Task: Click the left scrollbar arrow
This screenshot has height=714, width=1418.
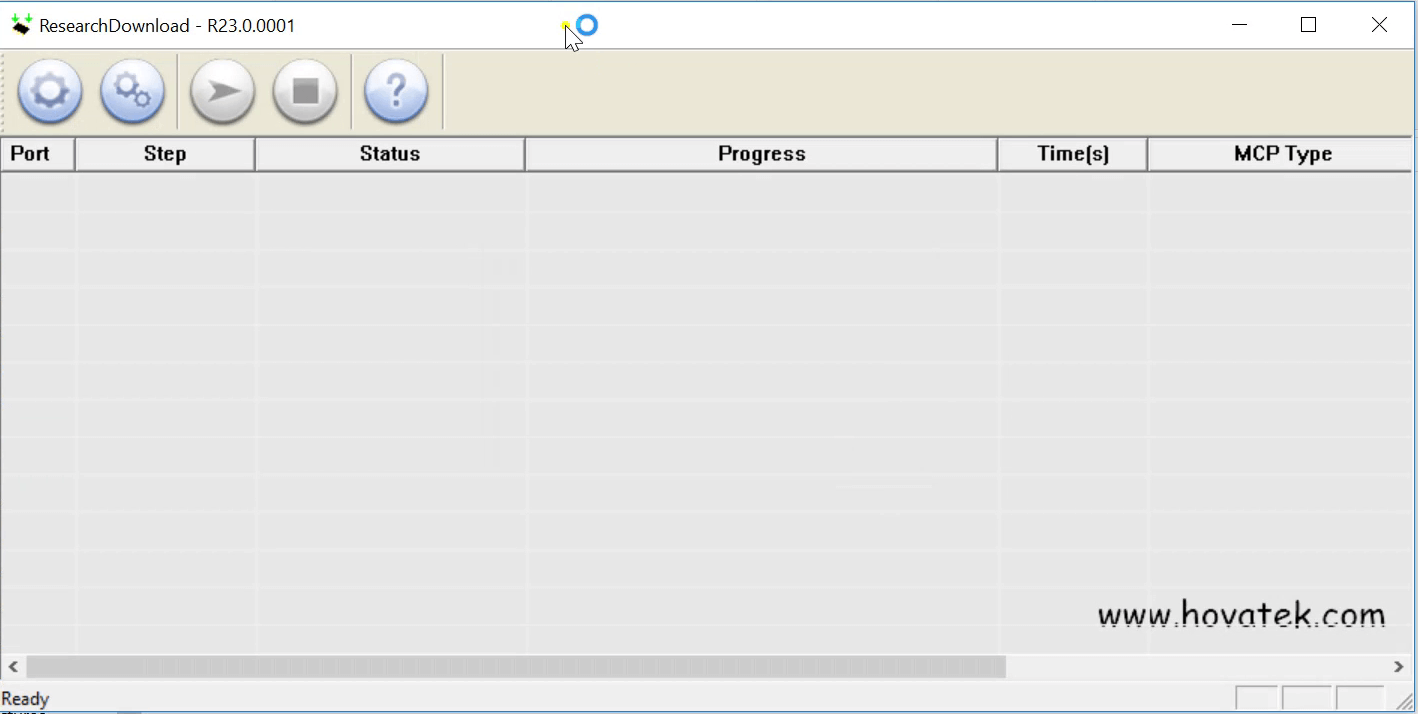Action: tap(12, 666)
